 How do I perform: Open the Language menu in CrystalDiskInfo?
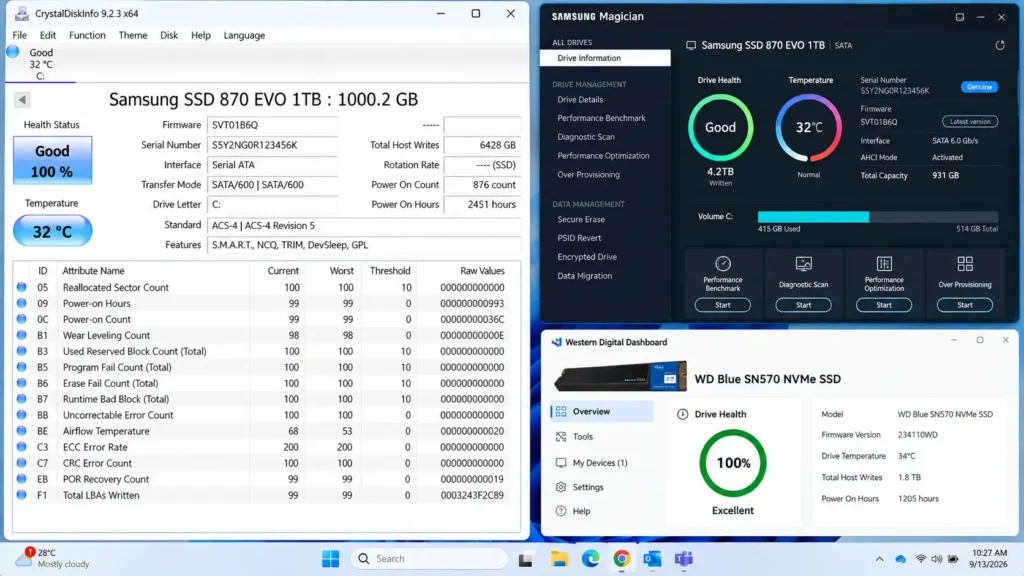[244, 35]
